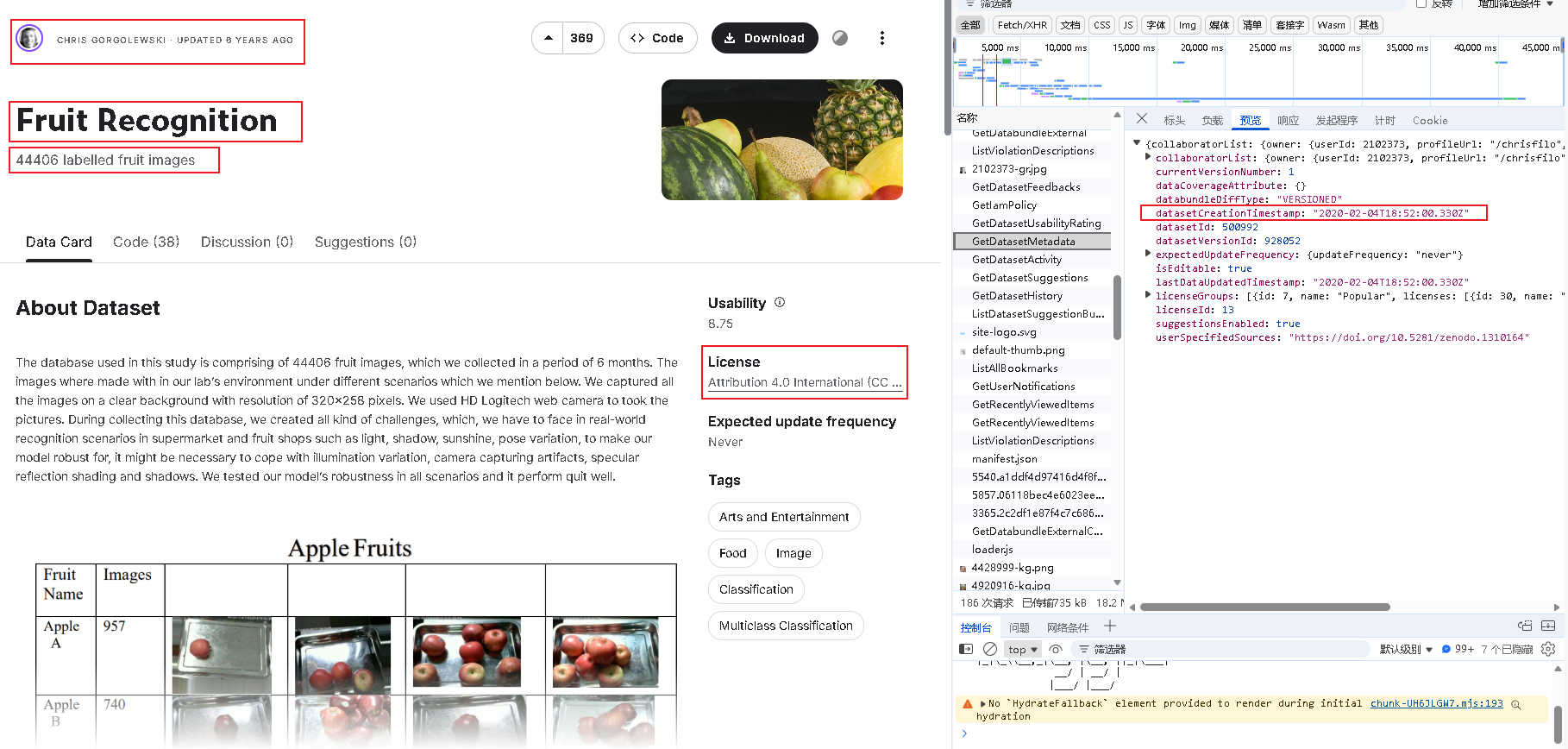
Task: Click the Food tag
Action: coord(733,553)
